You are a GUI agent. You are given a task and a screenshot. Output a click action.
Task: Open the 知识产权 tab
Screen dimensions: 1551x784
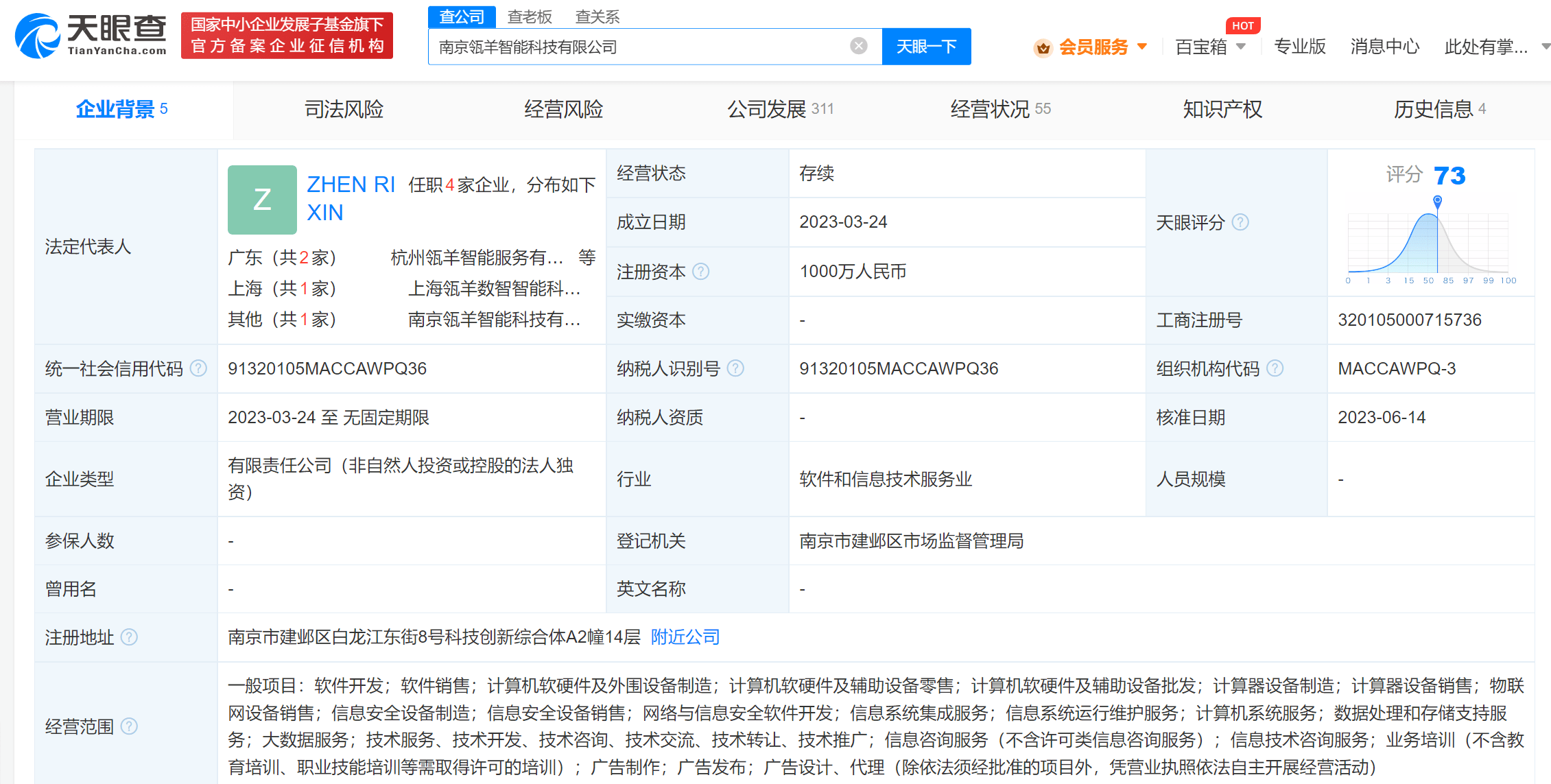point(1222,109)
